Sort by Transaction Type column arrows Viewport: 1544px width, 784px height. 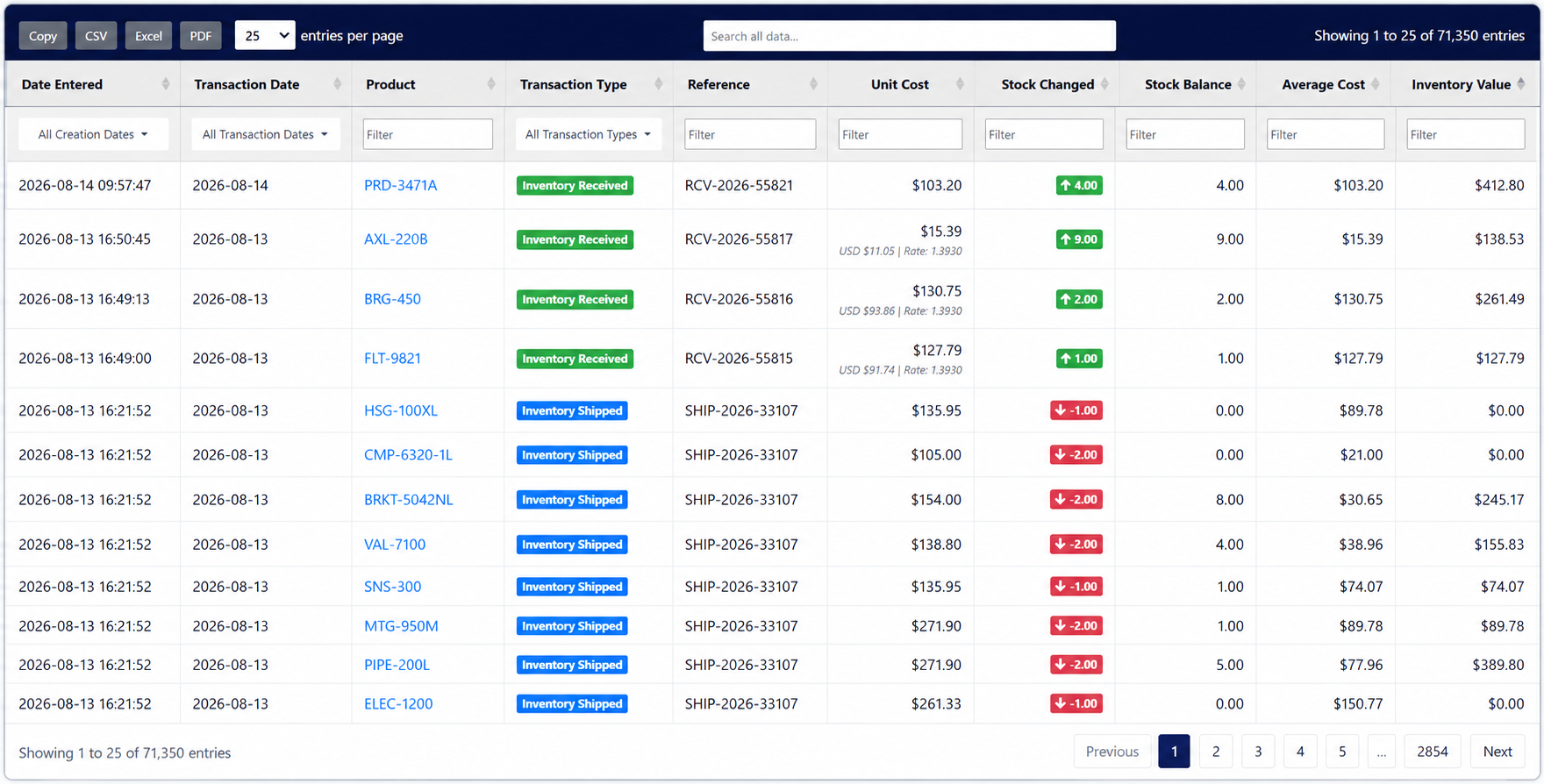[658, 84]
